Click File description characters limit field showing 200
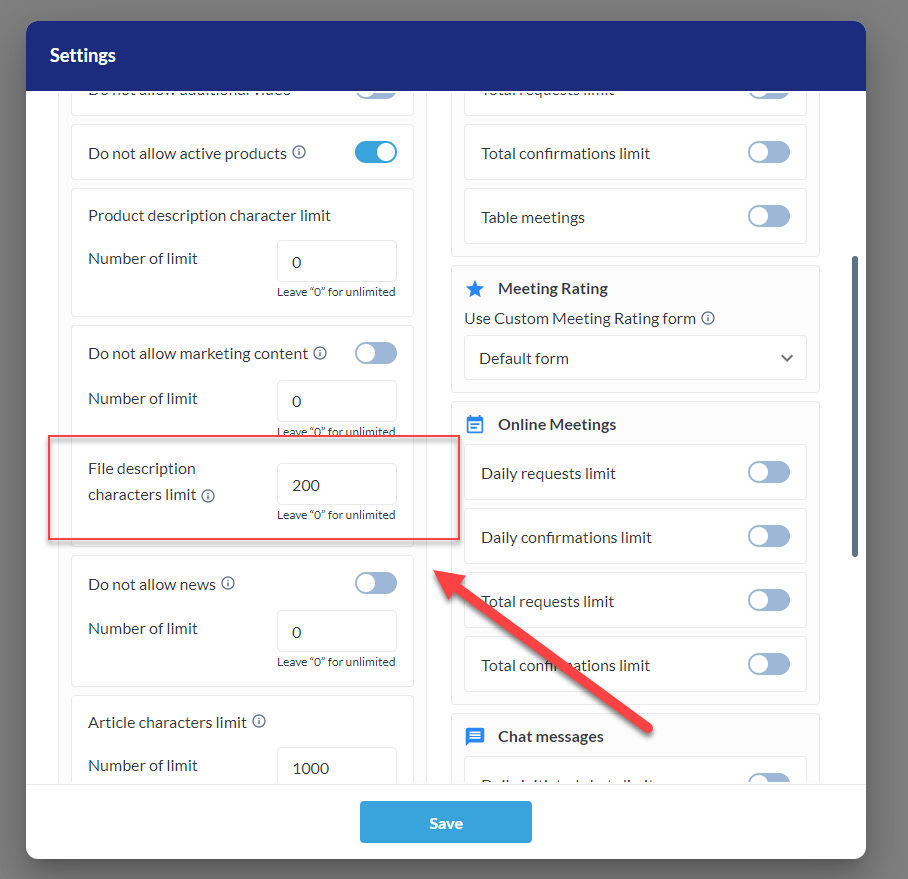908x879 pixels. tap(337, 484)
